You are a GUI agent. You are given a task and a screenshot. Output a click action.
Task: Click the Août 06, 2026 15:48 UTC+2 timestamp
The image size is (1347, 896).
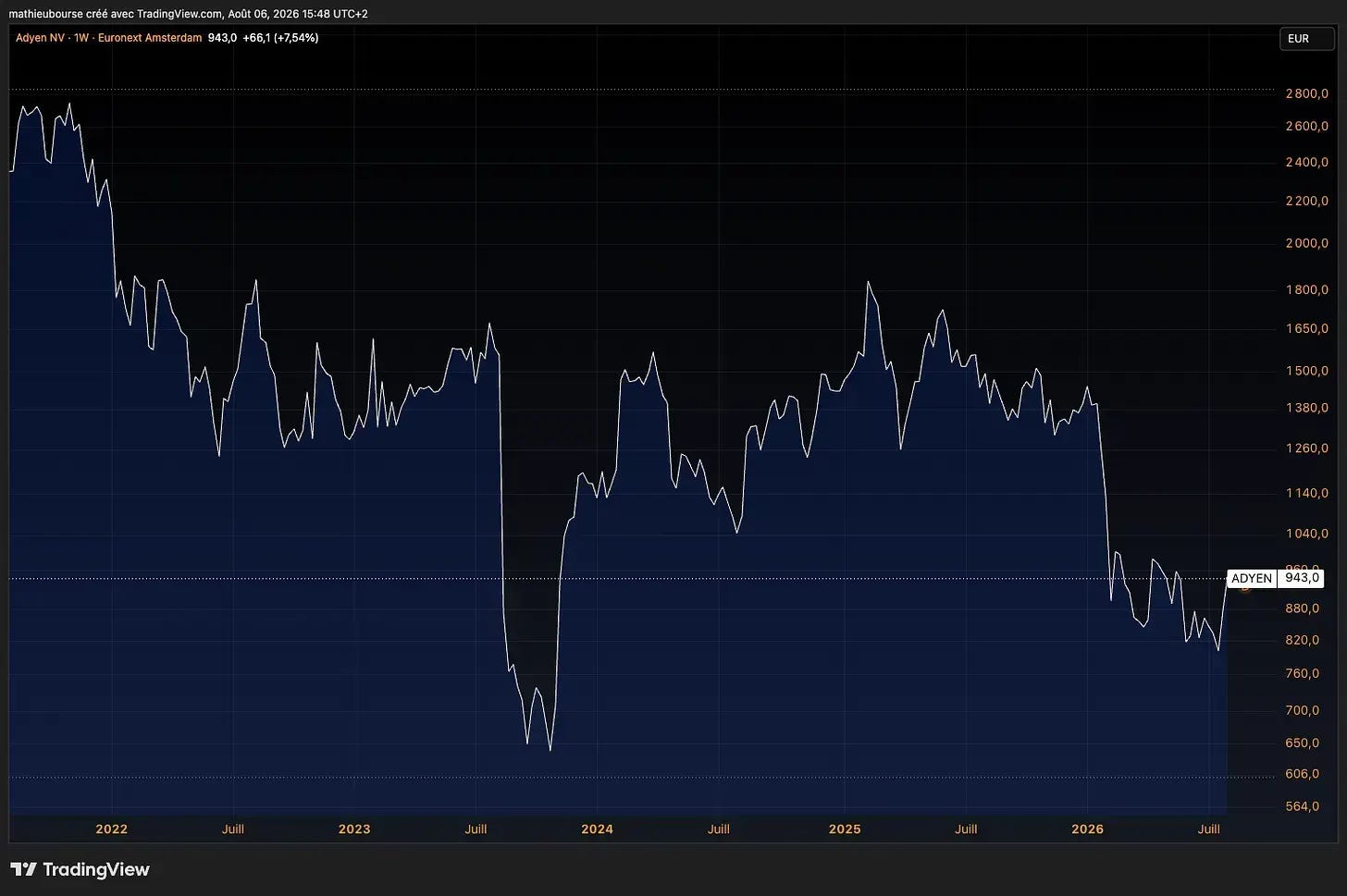[x=298, y=14]
